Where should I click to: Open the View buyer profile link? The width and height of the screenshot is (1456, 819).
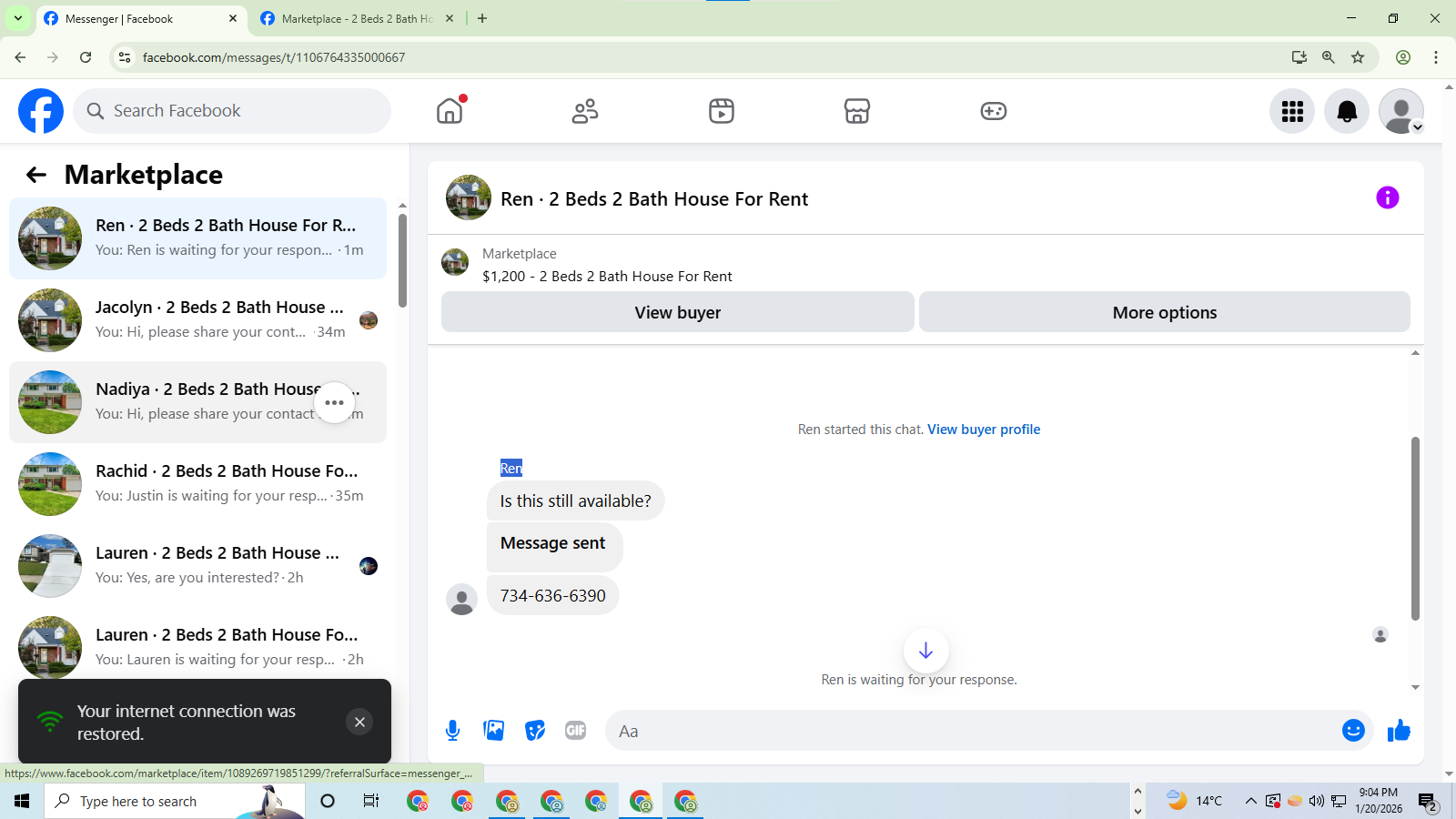tap(984, 430)
